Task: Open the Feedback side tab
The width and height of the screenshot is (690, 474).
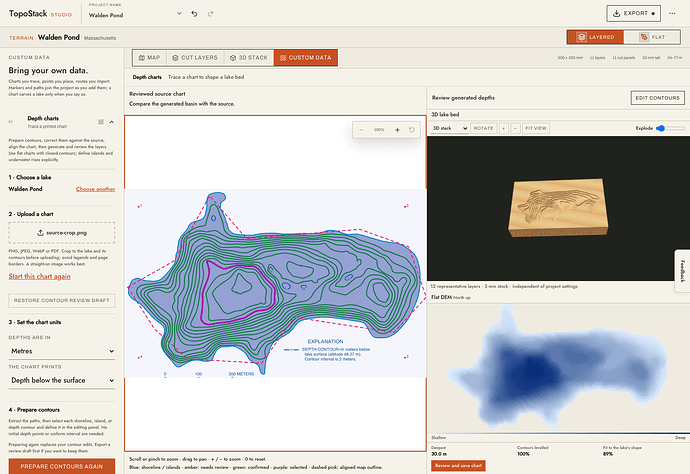Action: [x=683, y=271]
